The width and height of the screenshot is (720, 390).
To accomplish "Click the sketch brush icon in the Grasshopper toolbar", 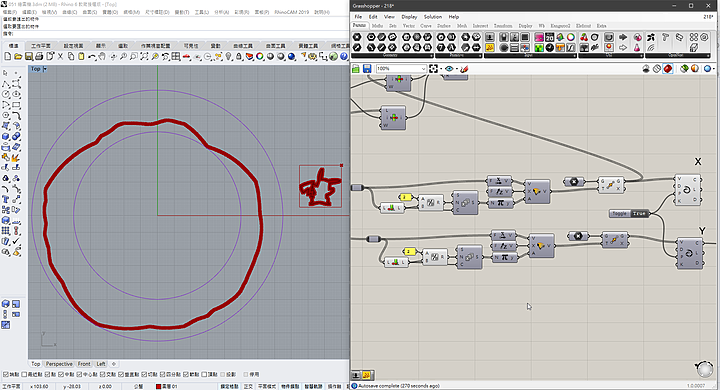I will coord(464,69).
